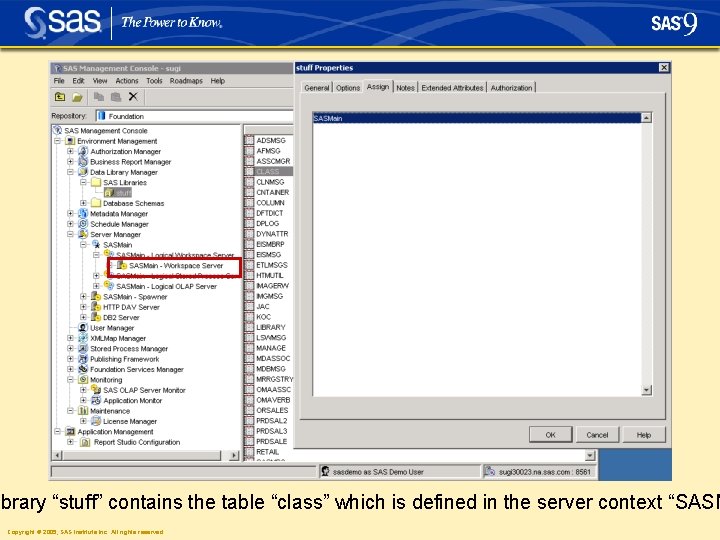
Task: Click the XMLMap Manager icon
Action: (x=83, y=338)
